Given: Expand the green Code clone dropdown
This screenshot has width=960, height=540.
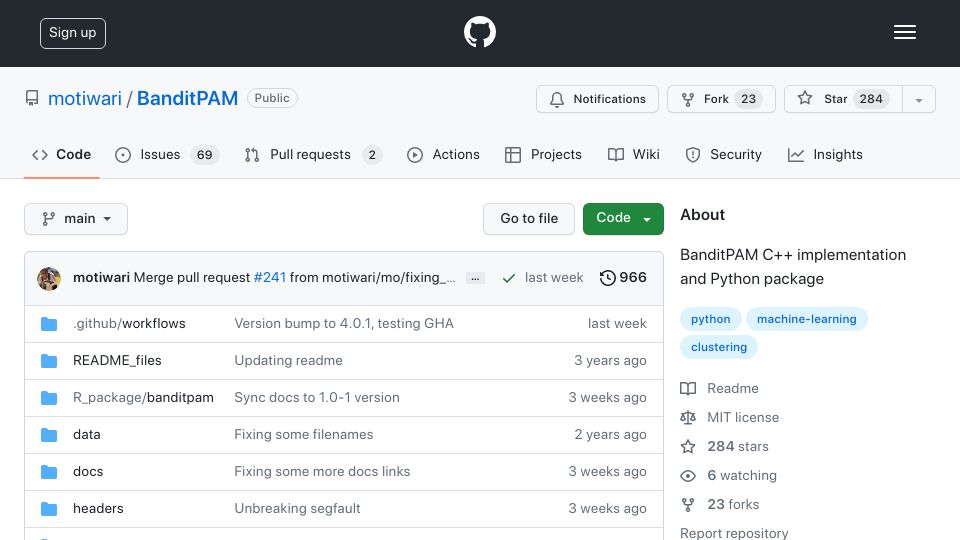Looking at the screenshot, I should pos(623,219).
